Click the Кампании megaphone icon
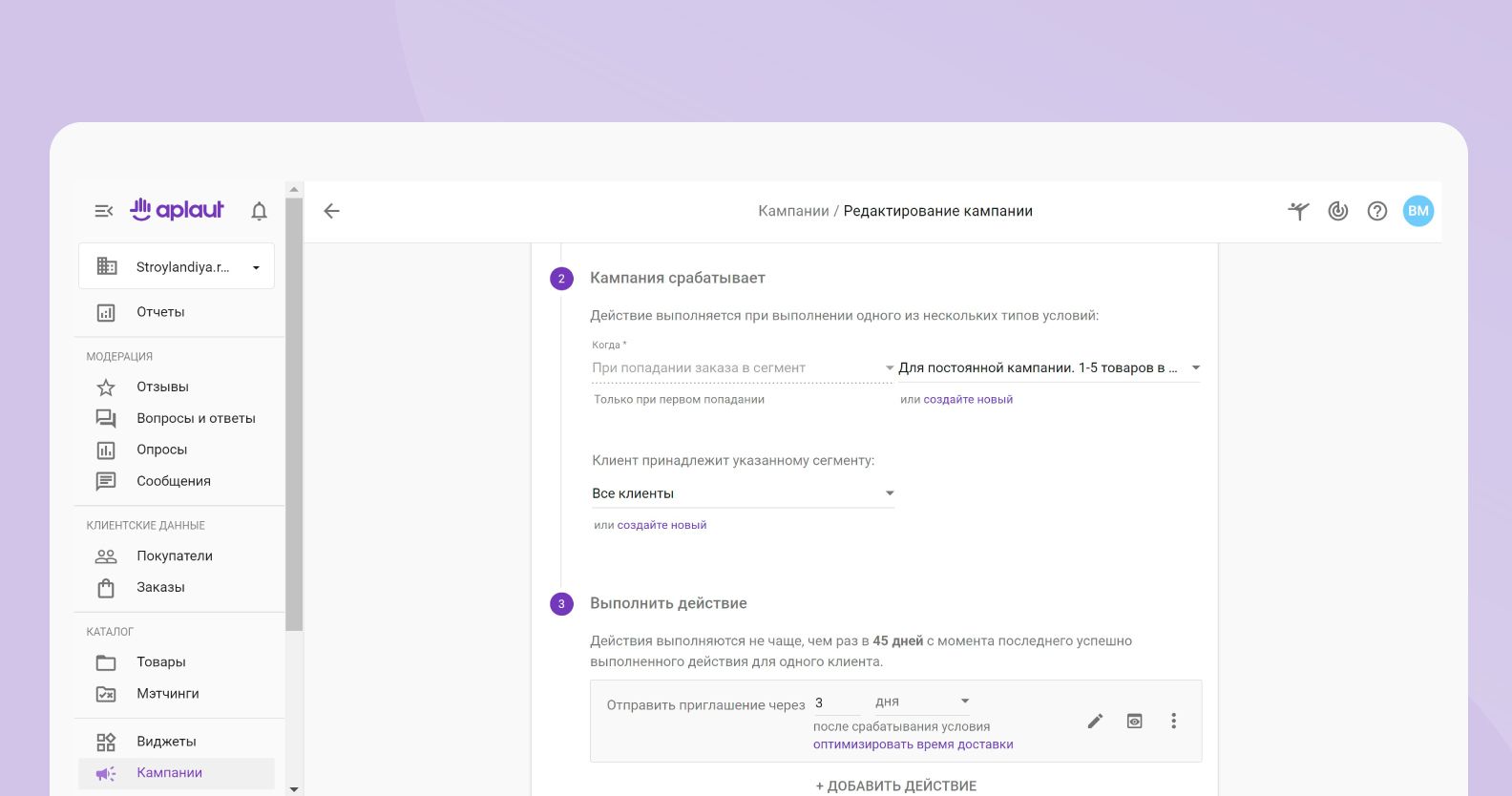This screenshot has height=796, width=1512. coord(106,773)
